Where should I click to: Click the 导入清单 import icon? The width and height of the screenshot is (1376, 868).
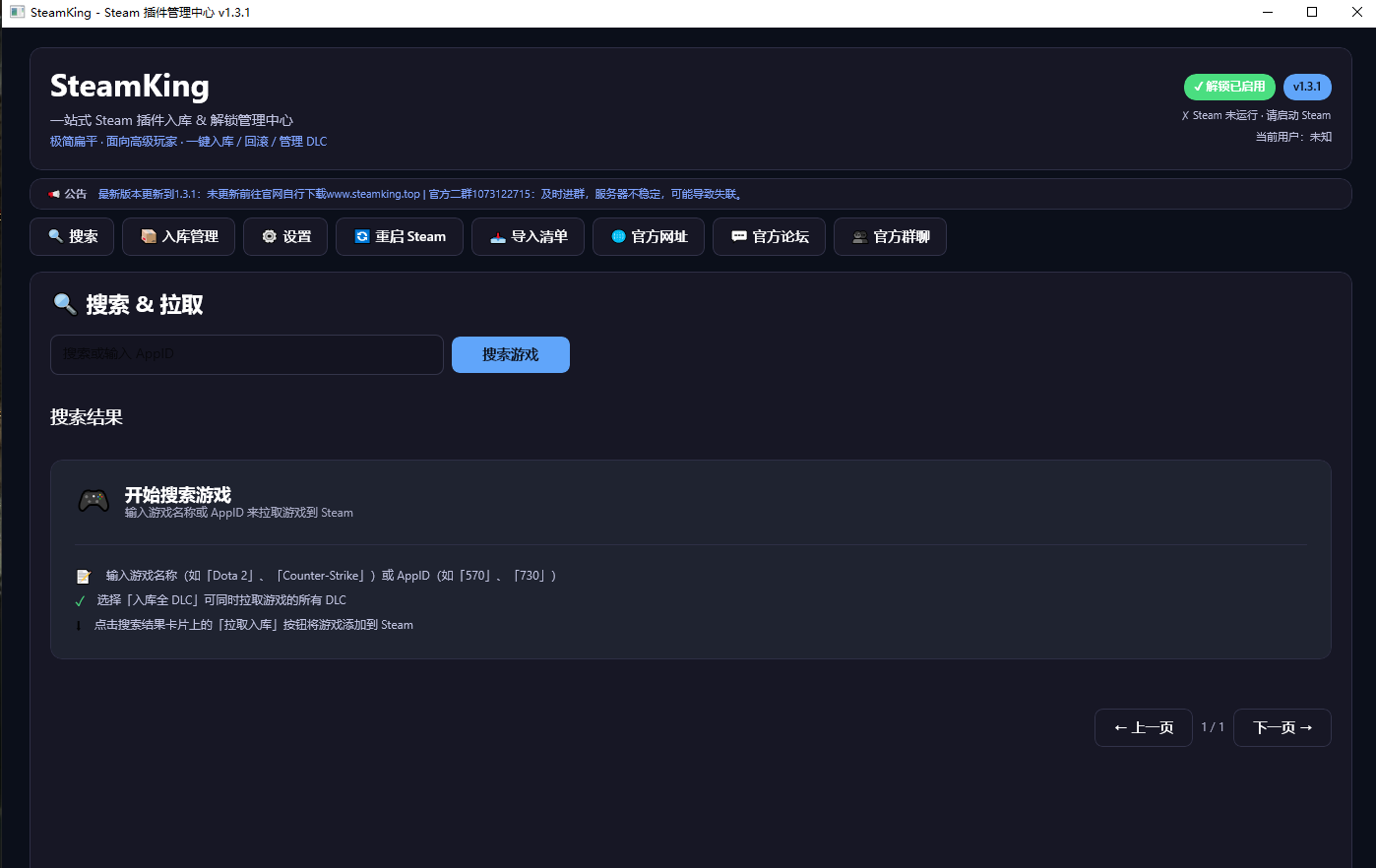(x=497, y=236)
